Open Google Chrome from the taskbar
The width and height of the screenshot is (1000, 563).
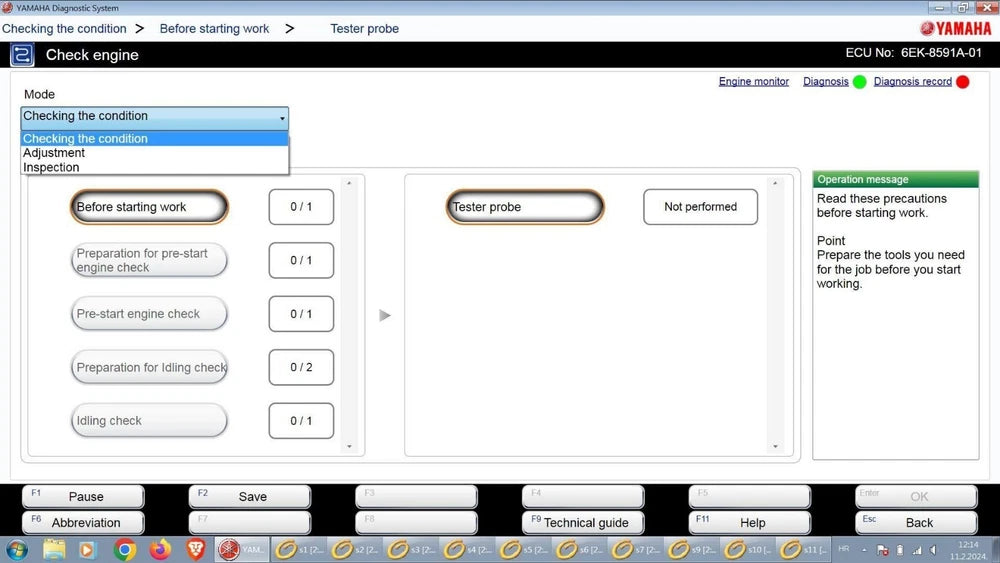[125, 550]
